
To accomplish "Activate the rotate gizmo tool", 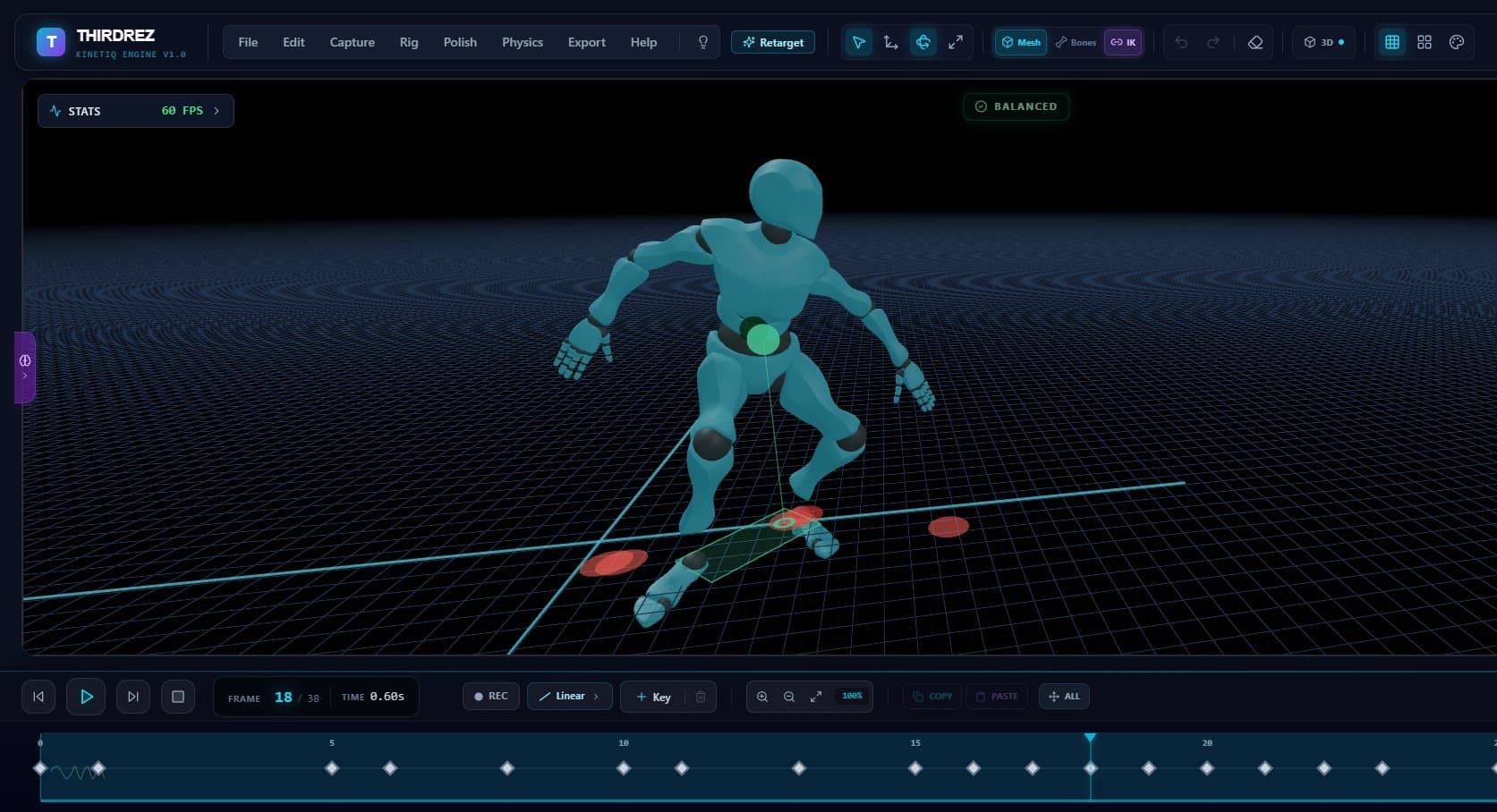I will point(923,42).
